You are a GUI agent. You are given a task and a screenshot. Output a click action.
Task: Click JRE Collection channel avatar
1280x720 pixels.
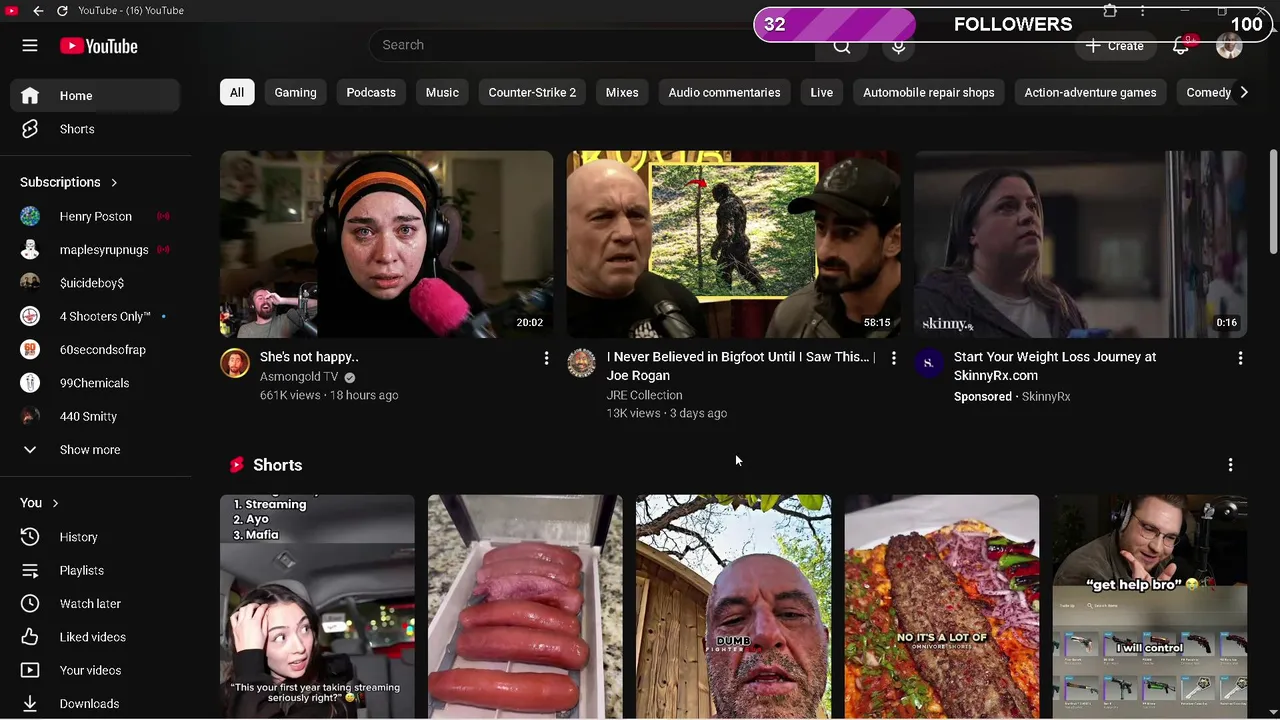581,363
